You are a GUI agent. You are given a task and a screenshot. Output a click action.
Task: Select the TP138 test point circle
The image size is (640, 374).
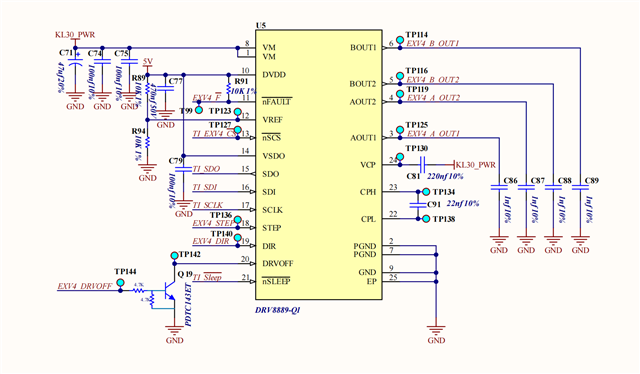426,219
